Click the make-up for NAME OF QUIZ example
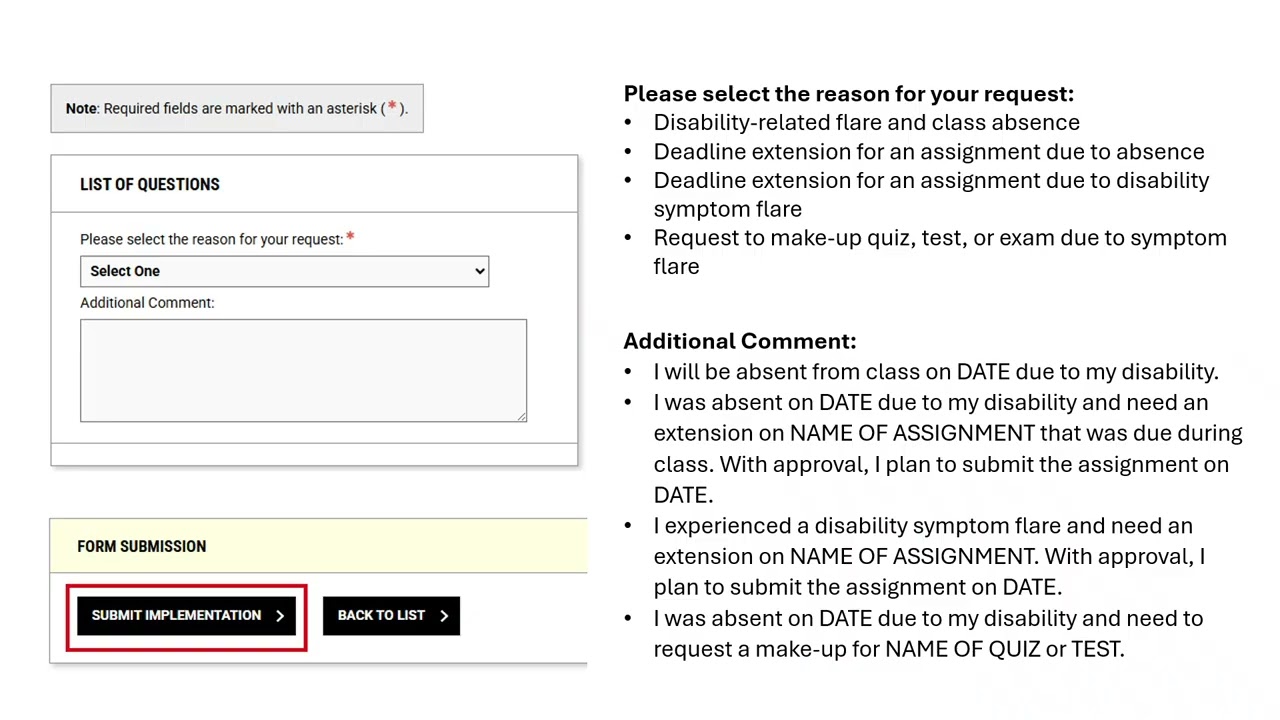 tap(927, 633)
